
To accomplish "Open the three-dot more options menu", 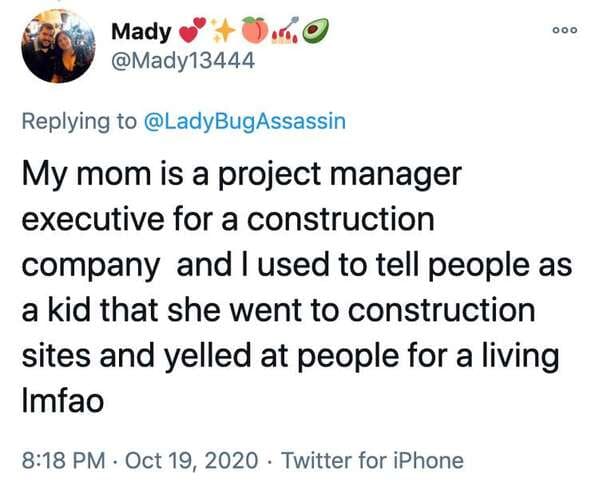I will [x=565, y=30].
